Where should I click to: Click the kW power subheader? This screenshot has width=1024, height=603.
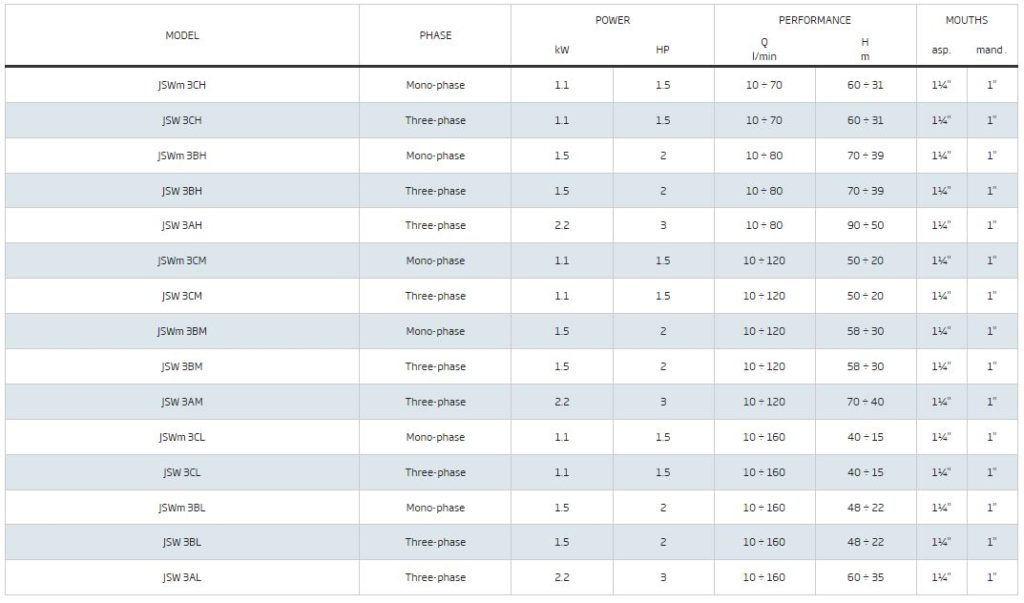[x=562, y=50]
